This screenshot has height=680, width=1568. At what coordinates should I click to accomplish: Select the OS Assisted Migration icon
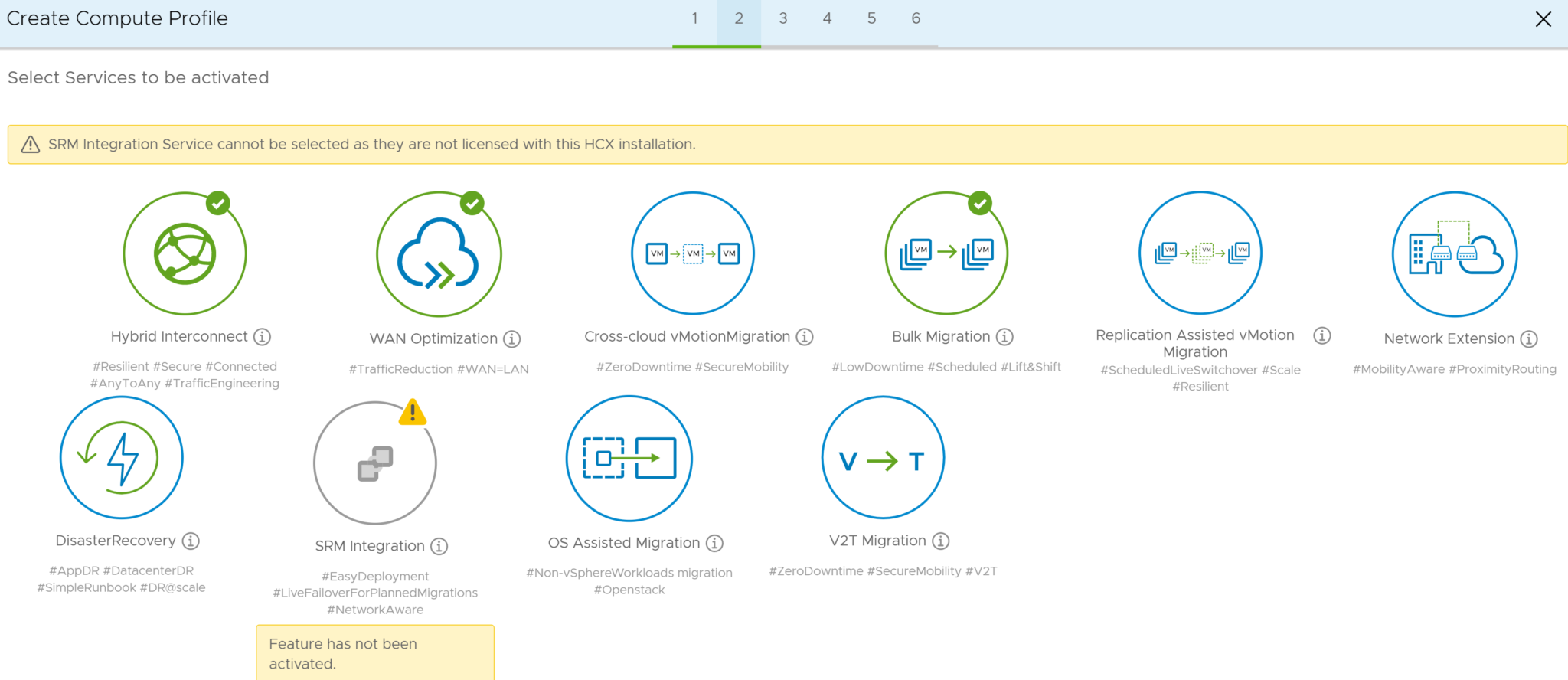tap(629, 458)
